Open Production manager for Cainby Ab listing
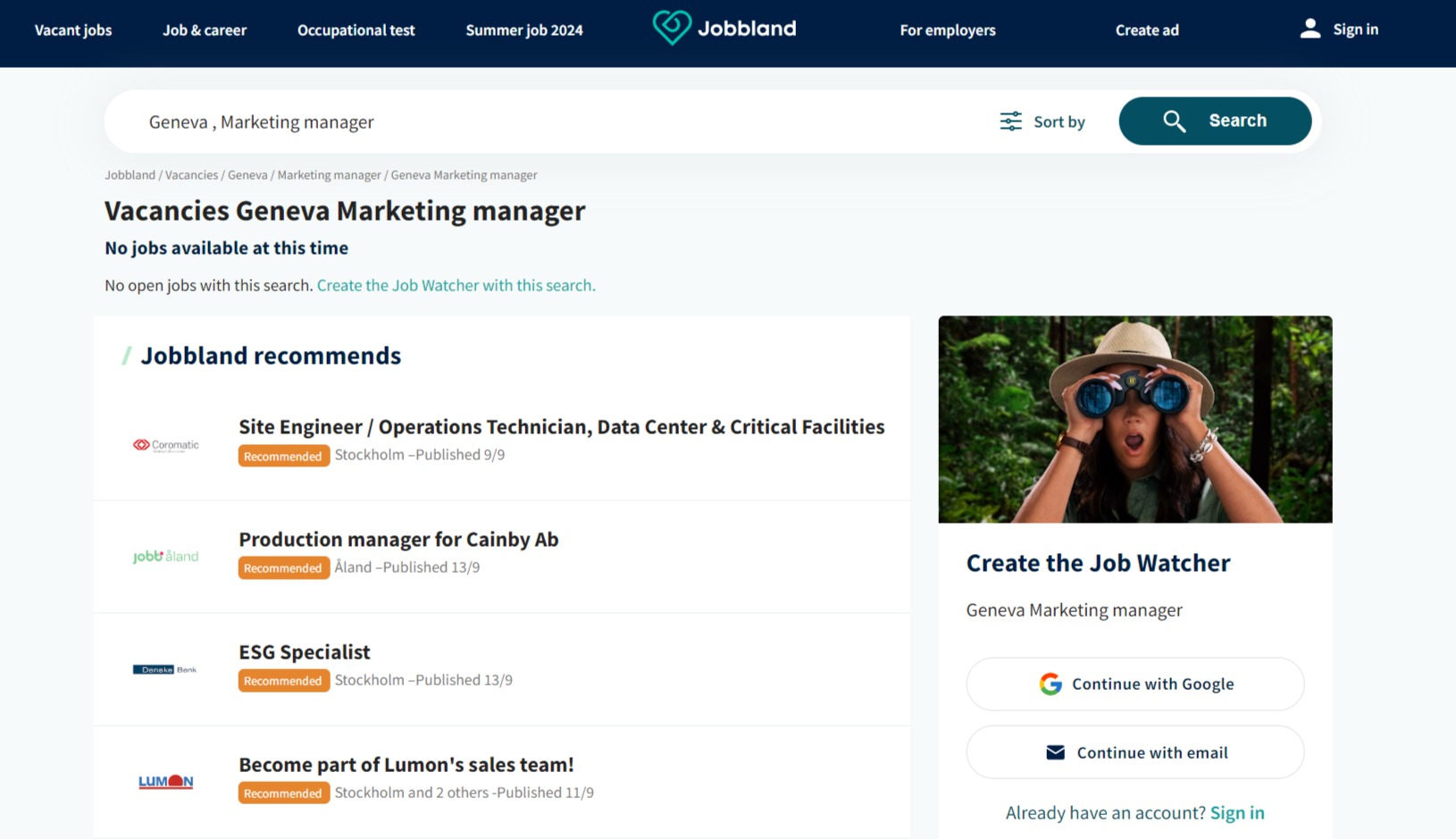The height and width of the screenshot is (839, 1456). click(398, 540)
